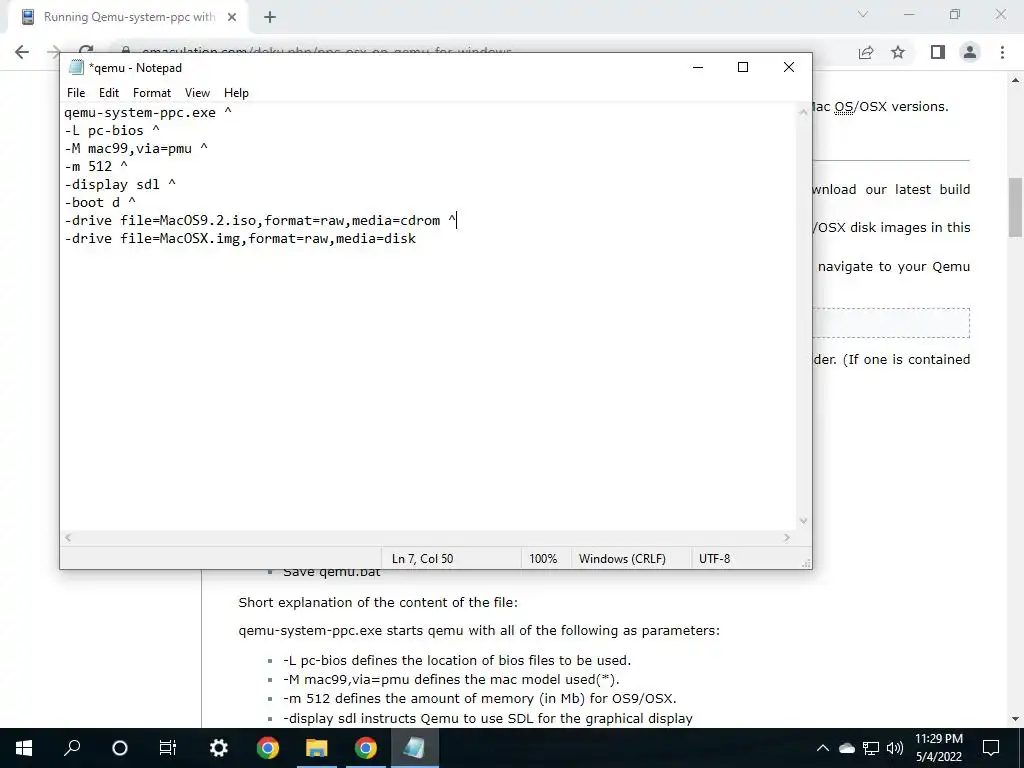Screen dimensions: 1024x768
Task: Open Settings from the taskbar gear
Action: click(218, 748)
